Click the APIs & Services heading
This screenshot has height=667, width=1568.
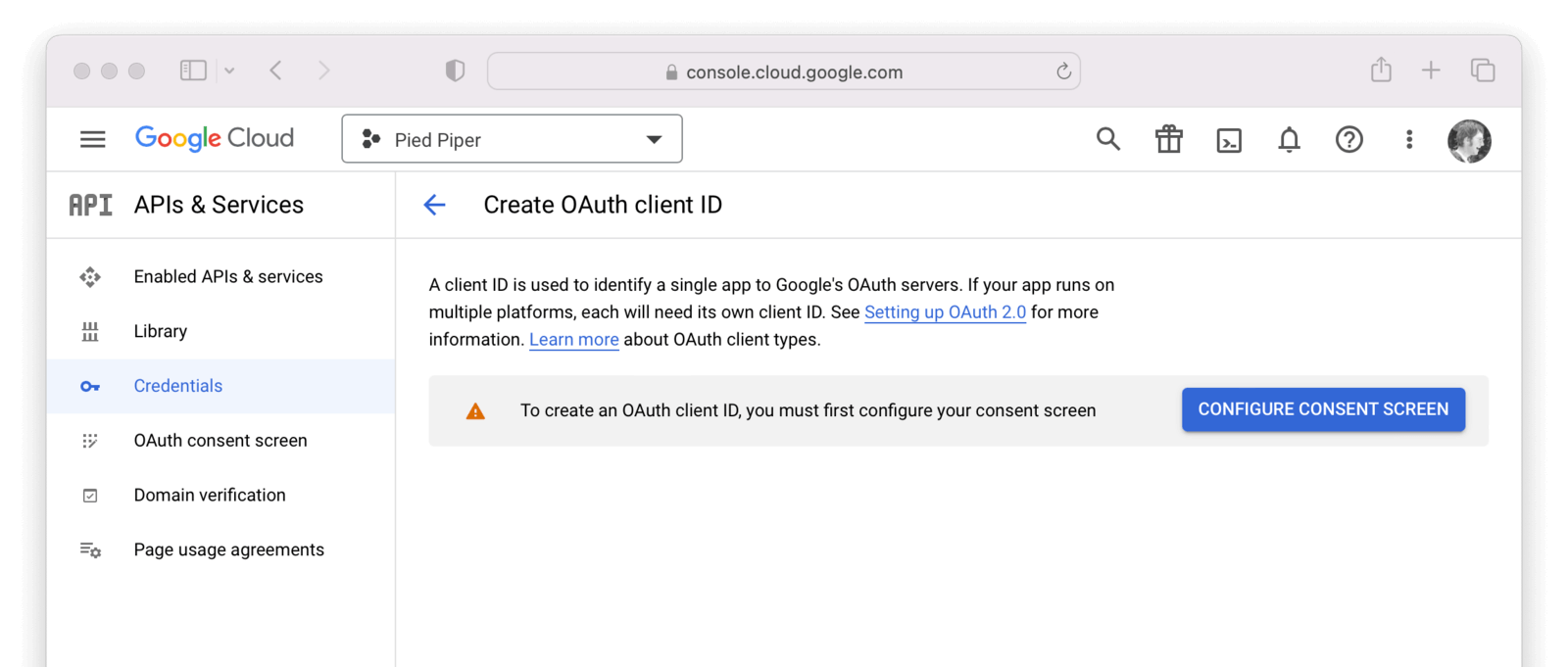click(219, 205)
